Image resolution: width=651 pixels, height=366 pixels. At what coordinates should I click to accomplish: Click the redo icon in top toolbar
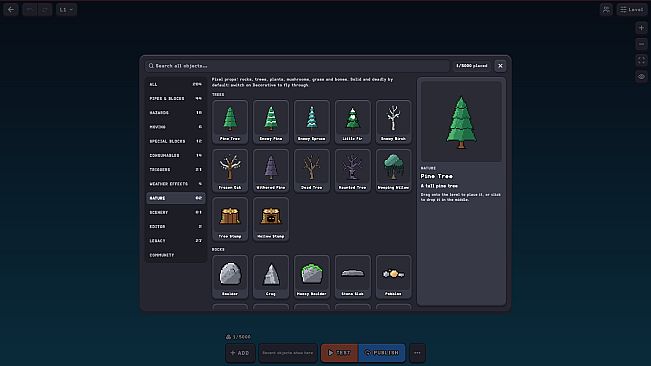[45, 10]
